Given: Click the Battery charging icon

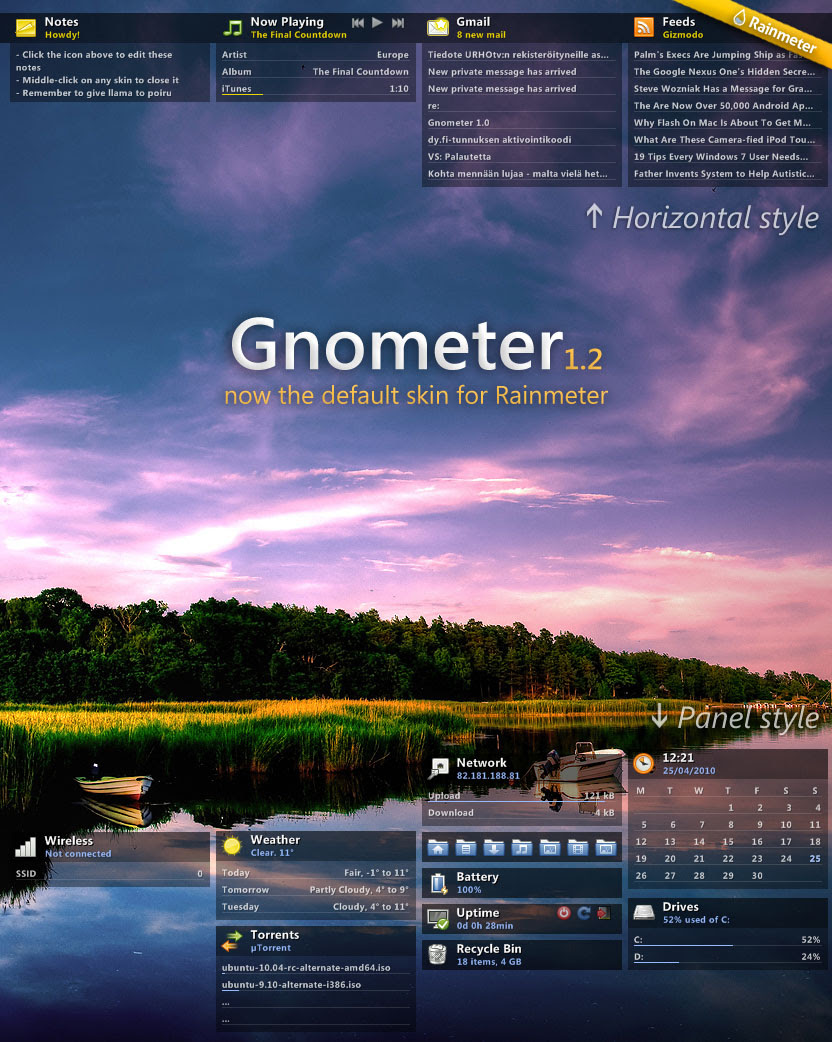Looking at the screenshot, I should (438, 883).
